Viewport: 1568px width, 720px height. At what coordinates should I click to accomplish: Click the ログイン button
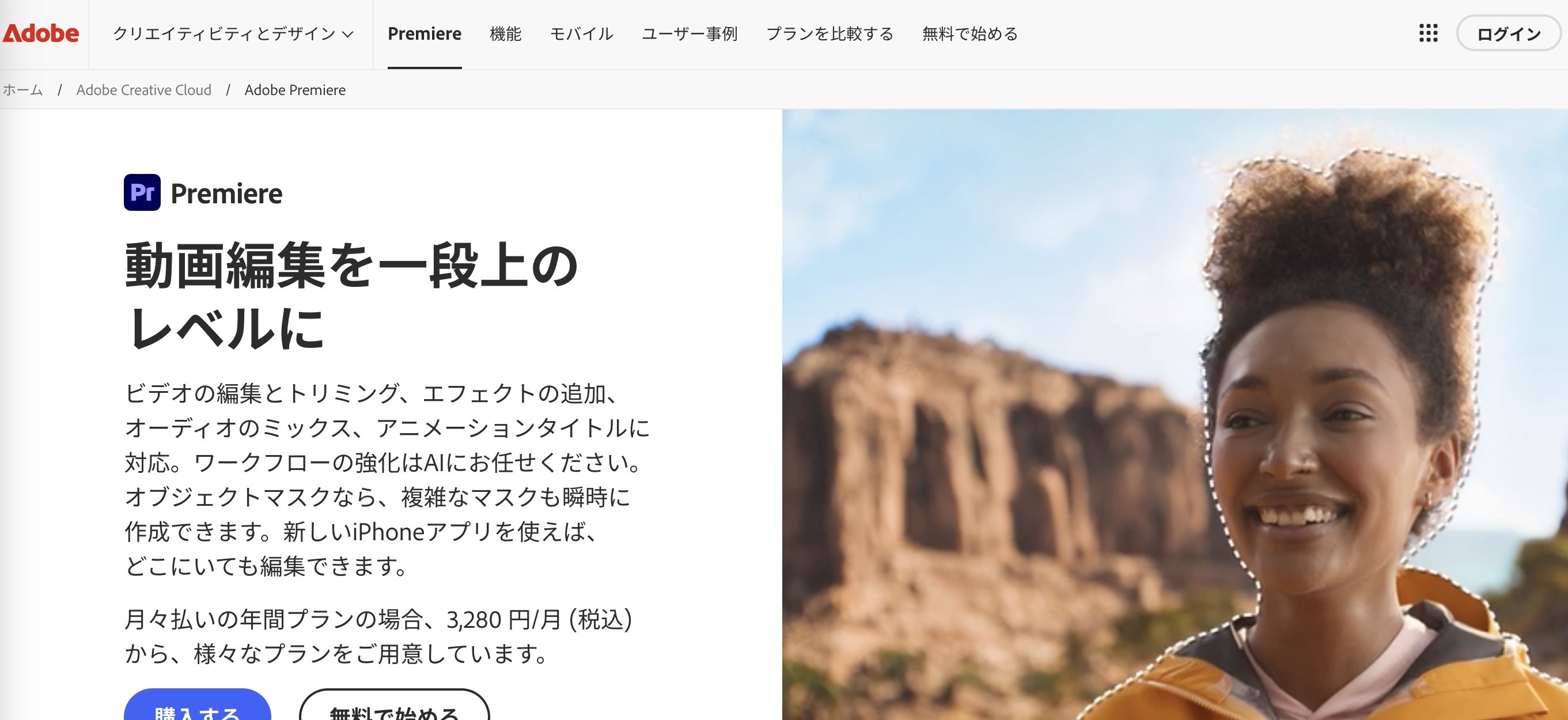tap(1508, 33)
